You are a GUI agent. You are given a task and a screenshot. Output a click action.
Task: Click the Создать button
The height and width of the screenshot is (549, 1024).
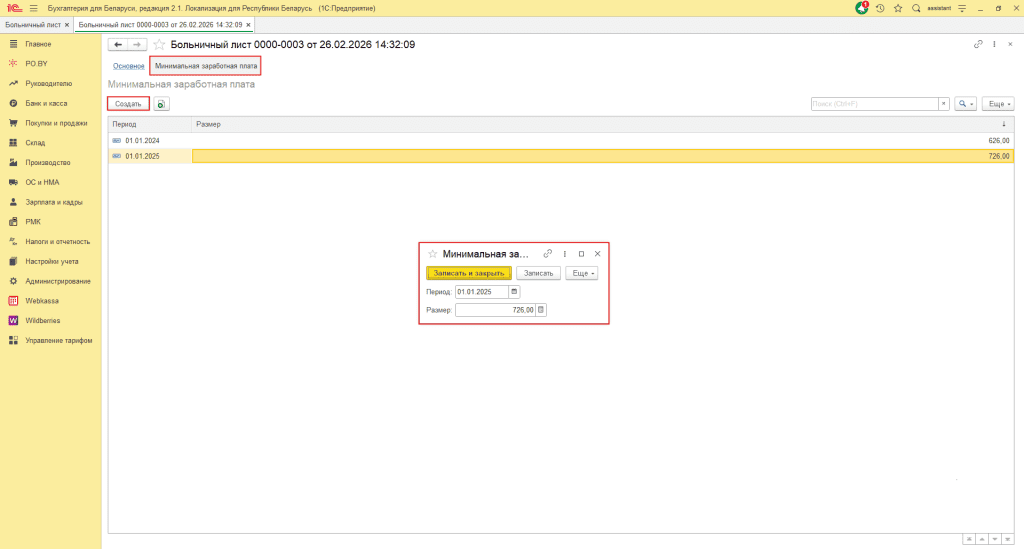pos(128,104)
